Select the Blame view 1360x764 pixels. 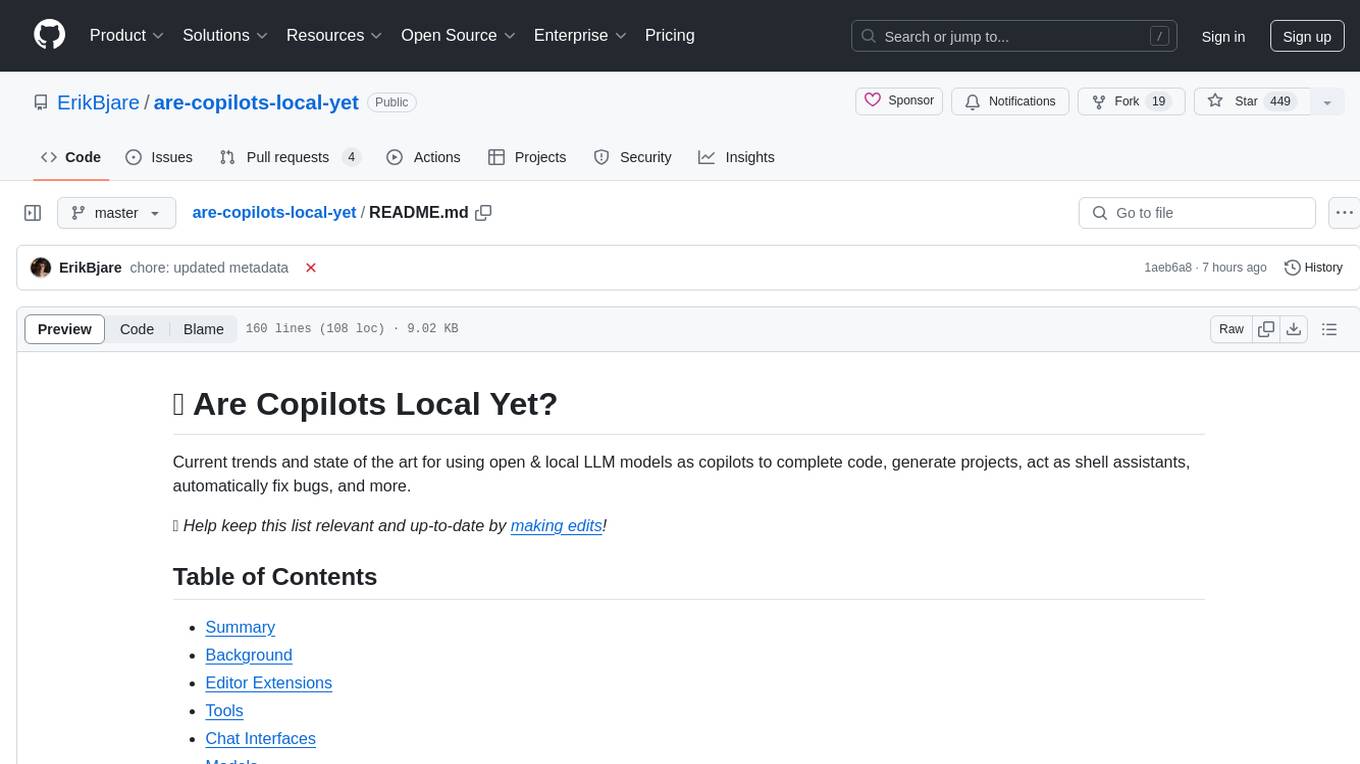tap(204, 329)
